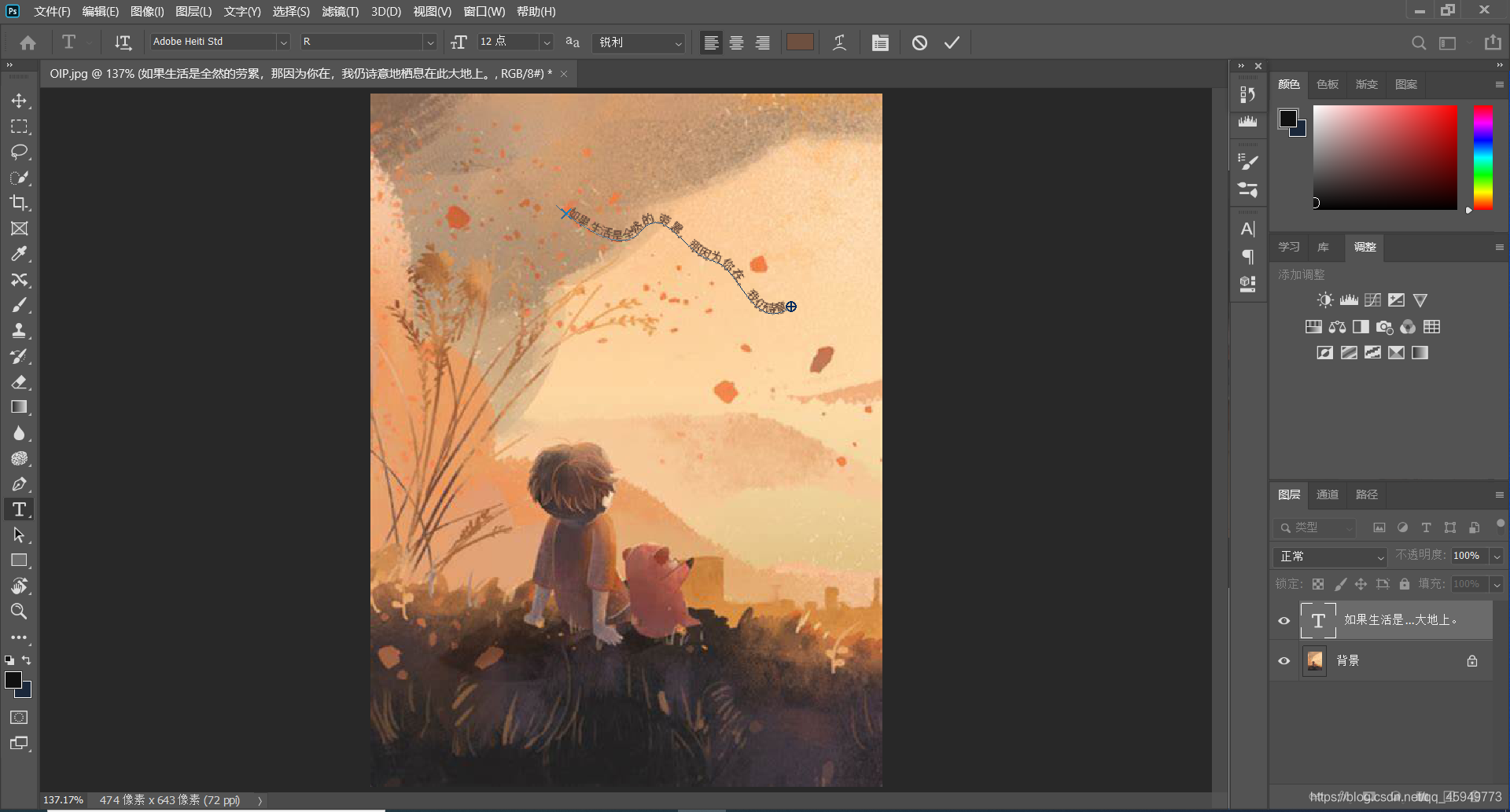Select the Gradient tool
This screenshot has height=812, width=1510.
pos(19,407)
